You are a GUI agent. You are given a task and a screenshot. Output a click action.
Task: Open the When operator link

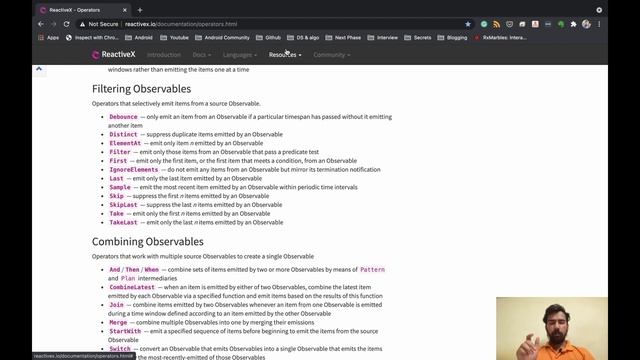point(151,269)
